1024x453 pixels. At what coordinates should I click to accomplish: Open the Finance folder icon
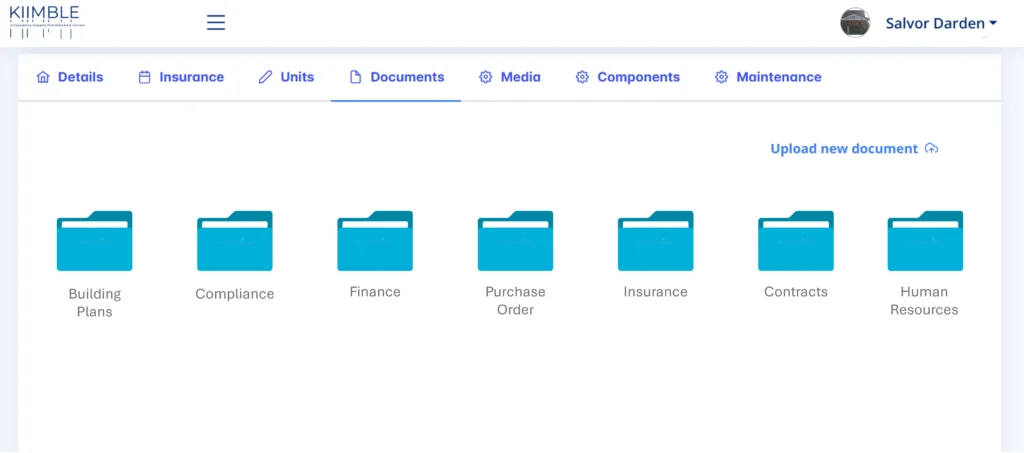(375, 241)
